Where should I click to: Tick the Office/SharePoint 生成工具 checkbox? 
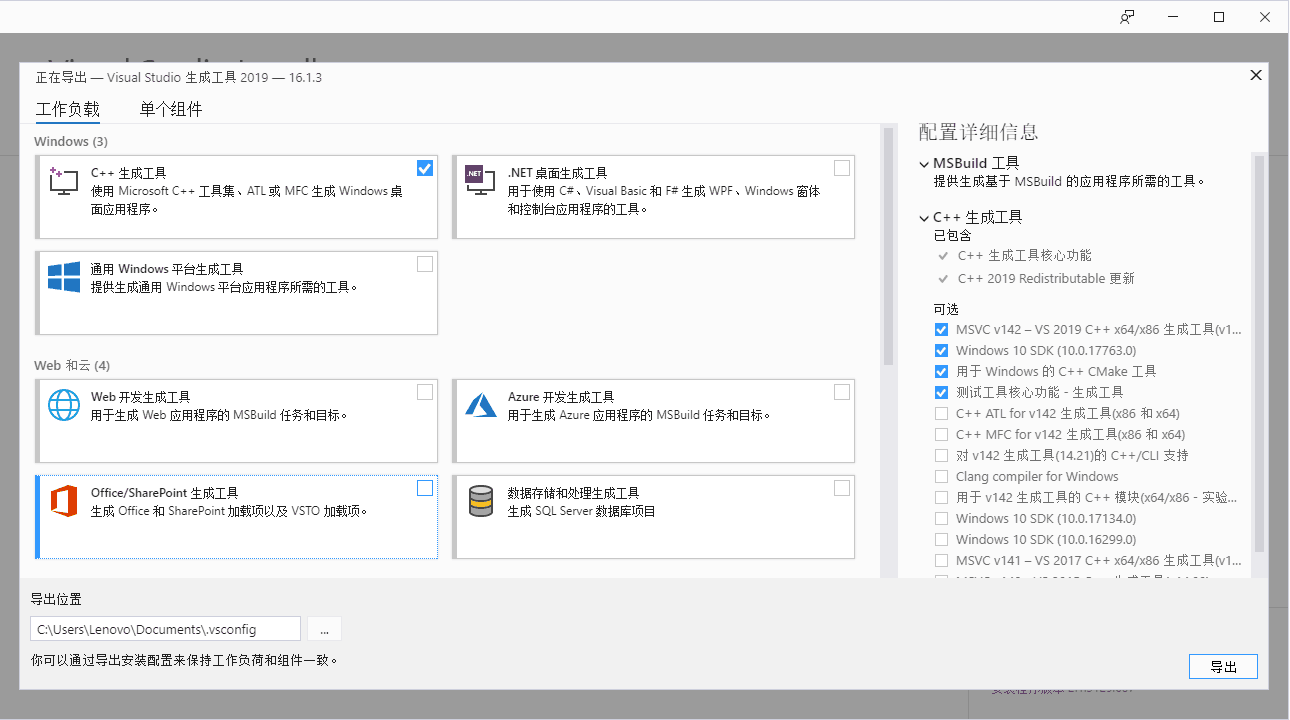tap(425, 488)
